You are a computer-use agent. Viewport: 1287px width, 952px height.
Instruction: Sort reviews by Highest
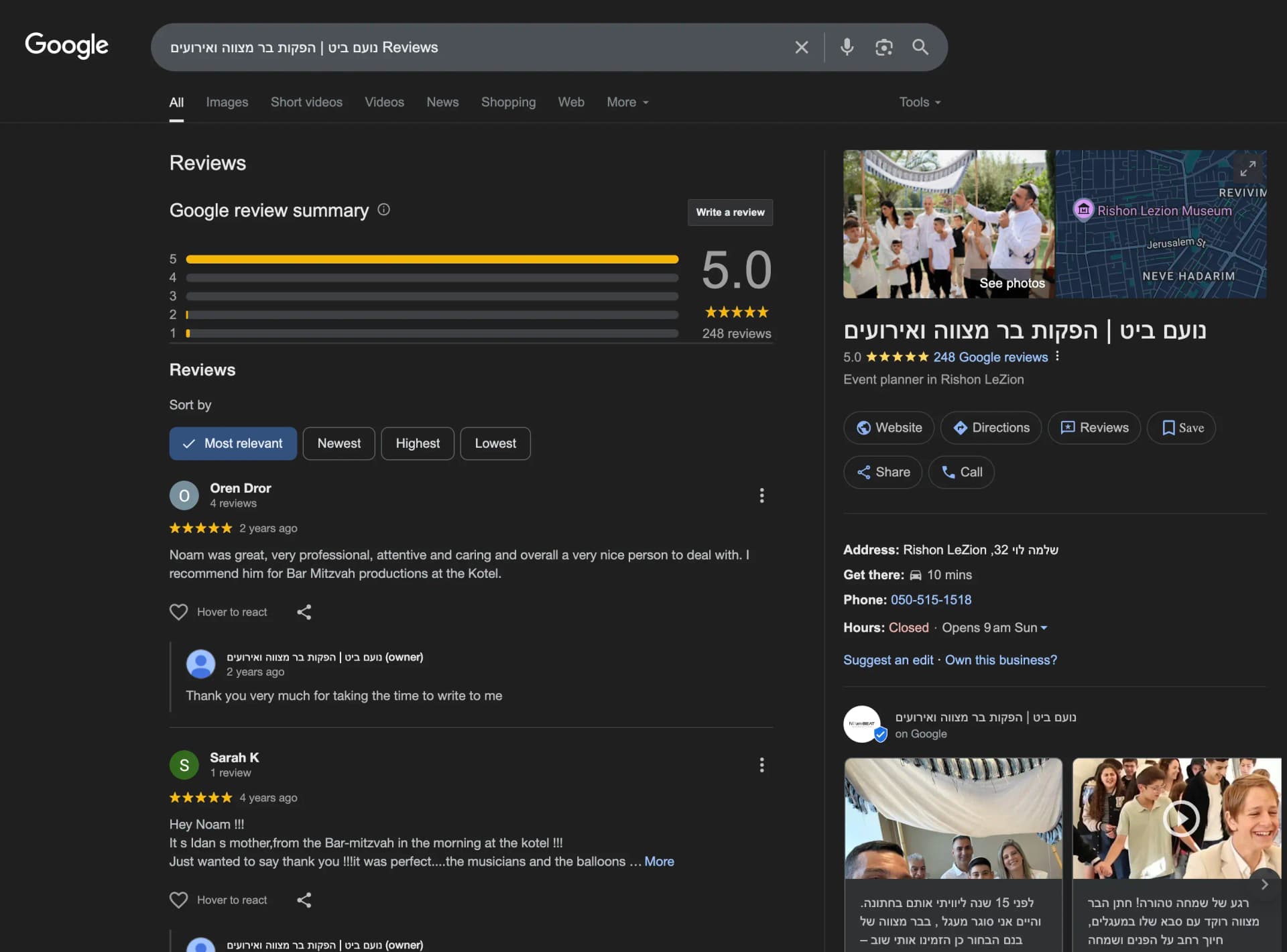(418, 443)
